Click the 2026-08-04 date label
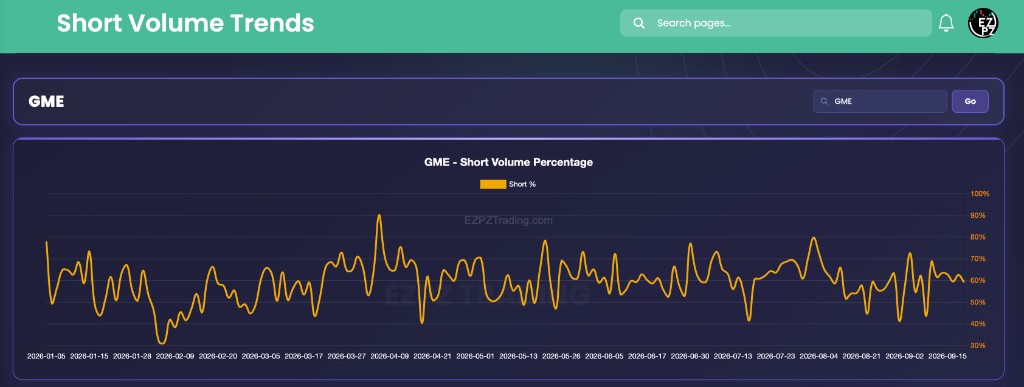 click(819, 356)
